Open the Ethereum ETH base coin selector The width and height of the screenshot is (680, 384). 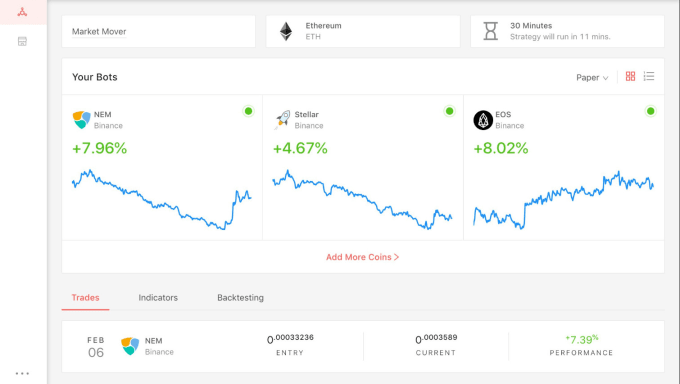(363, 31)
